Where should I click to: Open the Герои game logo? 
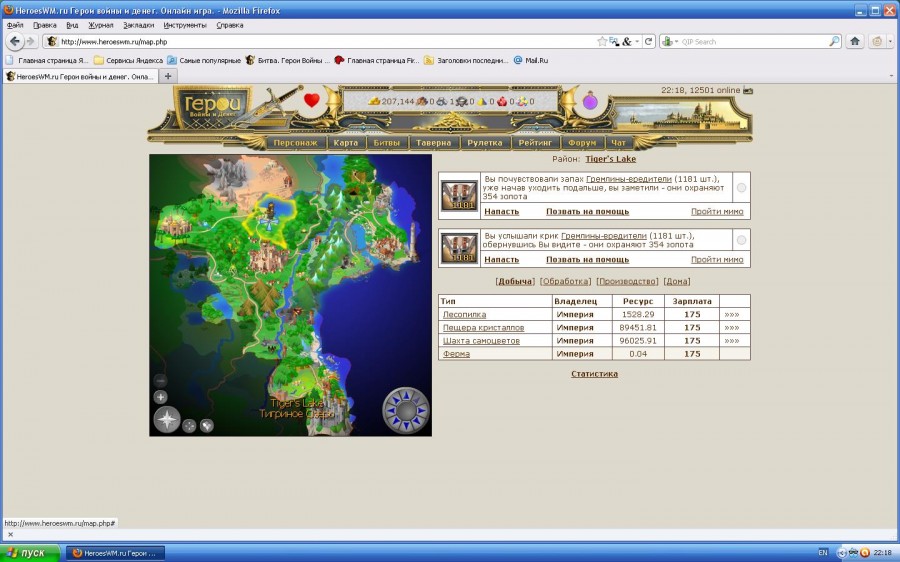pos(212,107)
